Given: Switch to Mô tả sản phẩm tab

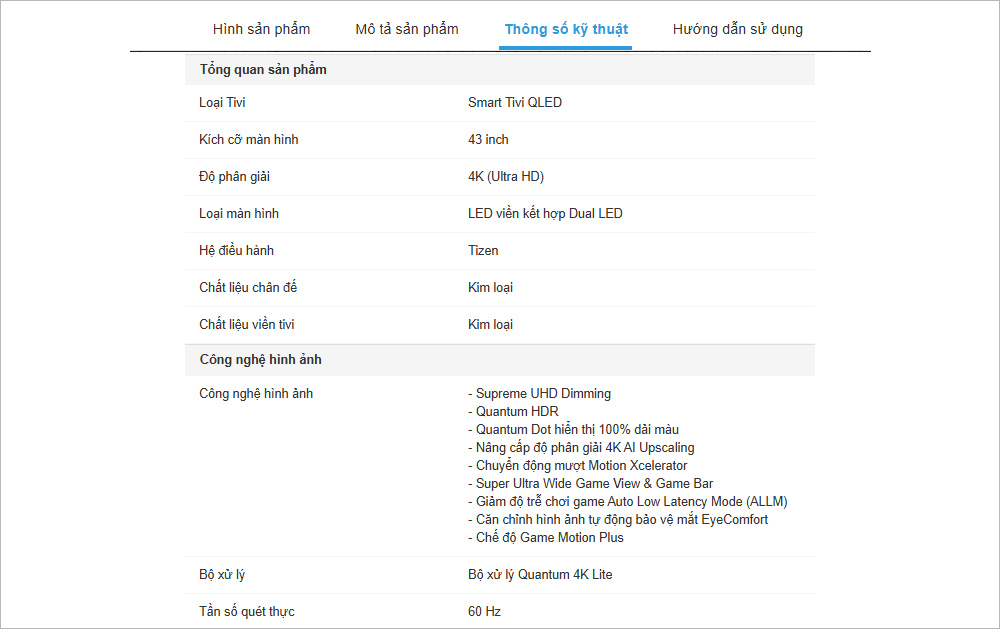Looking at the screenshot, I should click(x=407, y=29).
